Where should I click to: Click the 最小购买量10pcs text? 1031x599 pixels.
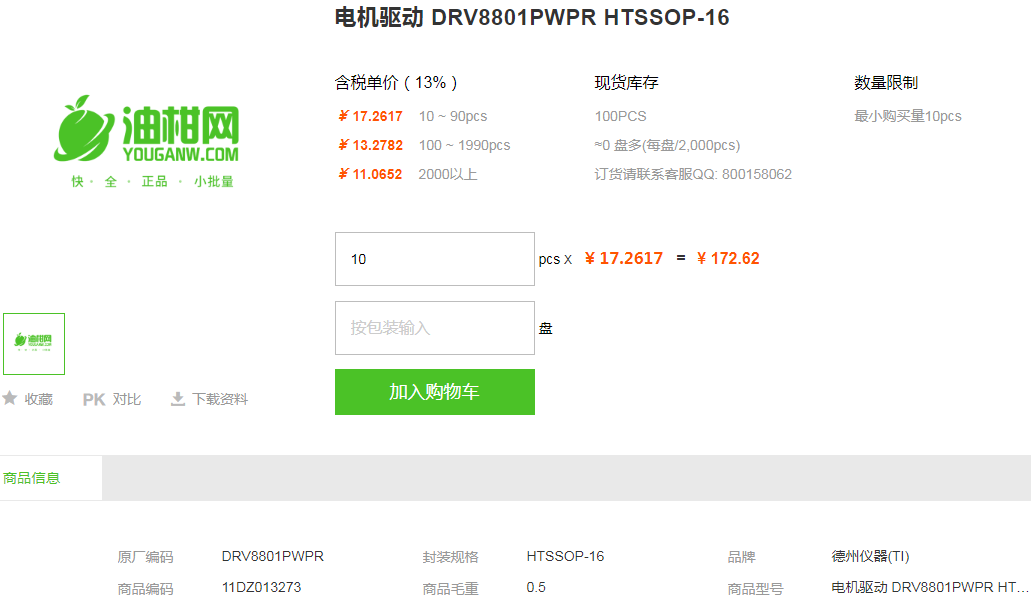[907, 116]
